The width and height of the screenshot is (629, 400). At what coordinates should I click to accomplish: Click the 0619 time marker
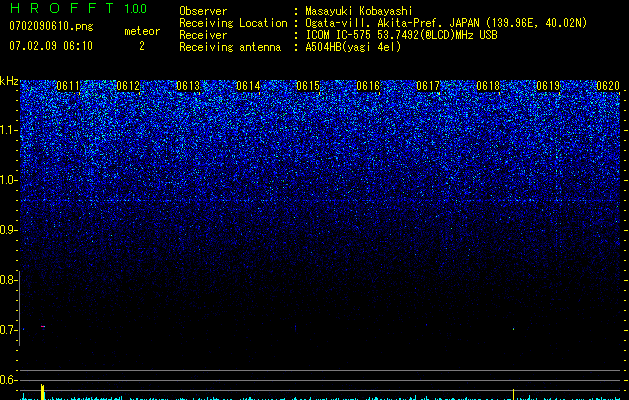coord(548,86)
